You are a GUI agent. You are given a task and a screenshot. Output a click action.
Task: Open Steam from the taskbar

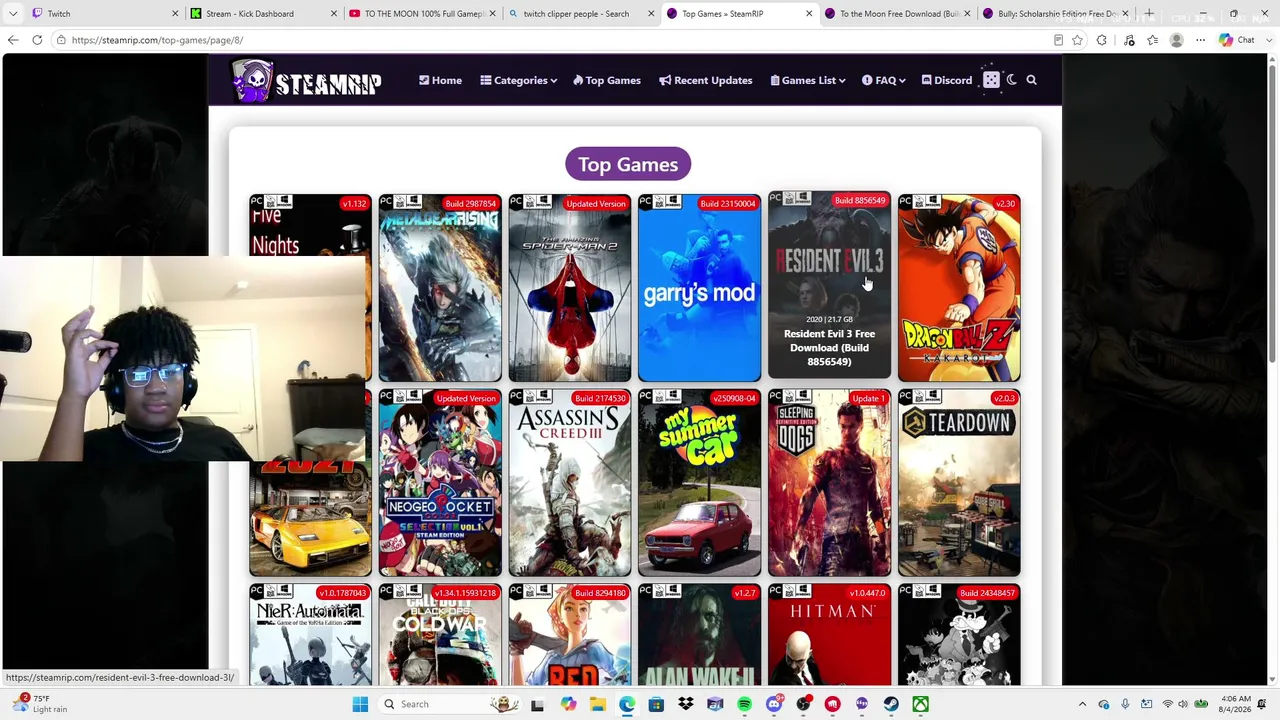(891, 704)
